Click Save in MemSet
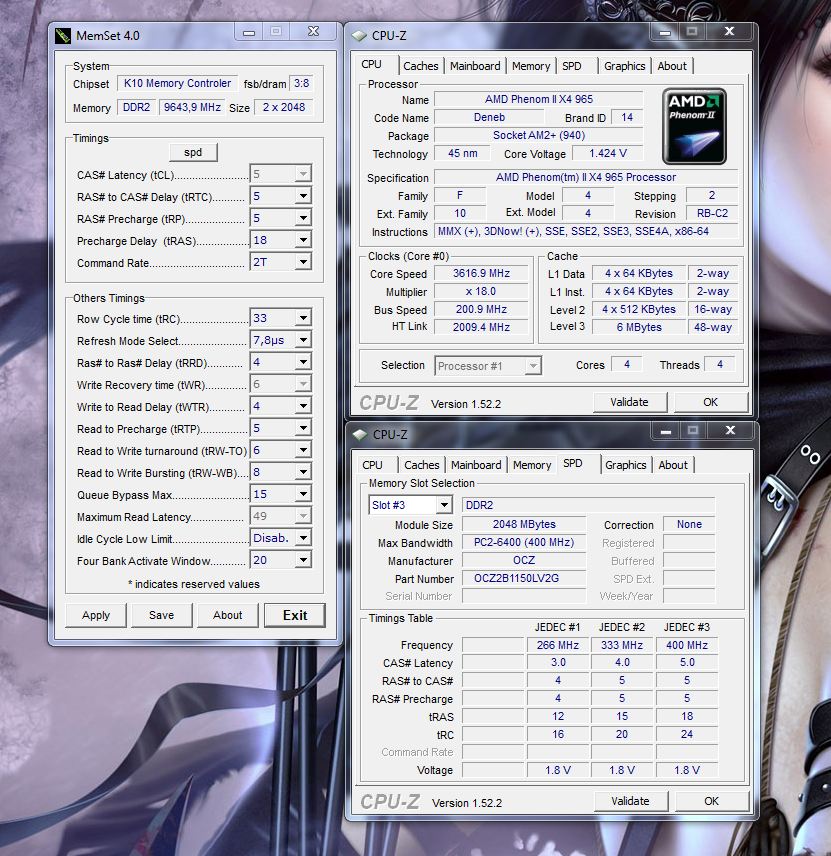The image size is (831, 856). point(162,615)
